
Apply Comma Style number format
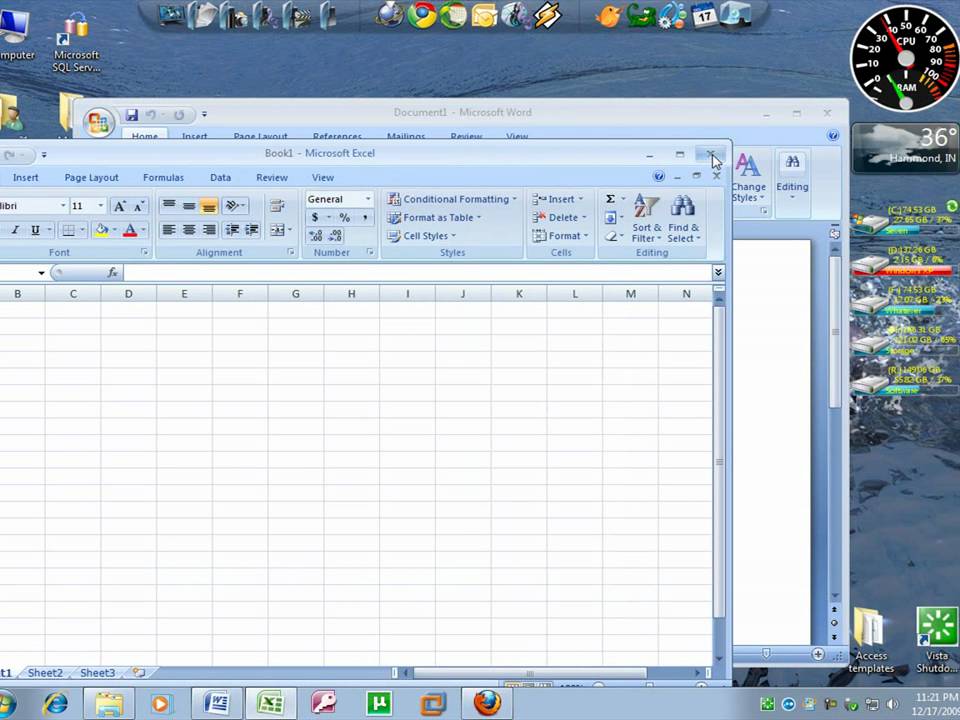click(x=365, y=217)
